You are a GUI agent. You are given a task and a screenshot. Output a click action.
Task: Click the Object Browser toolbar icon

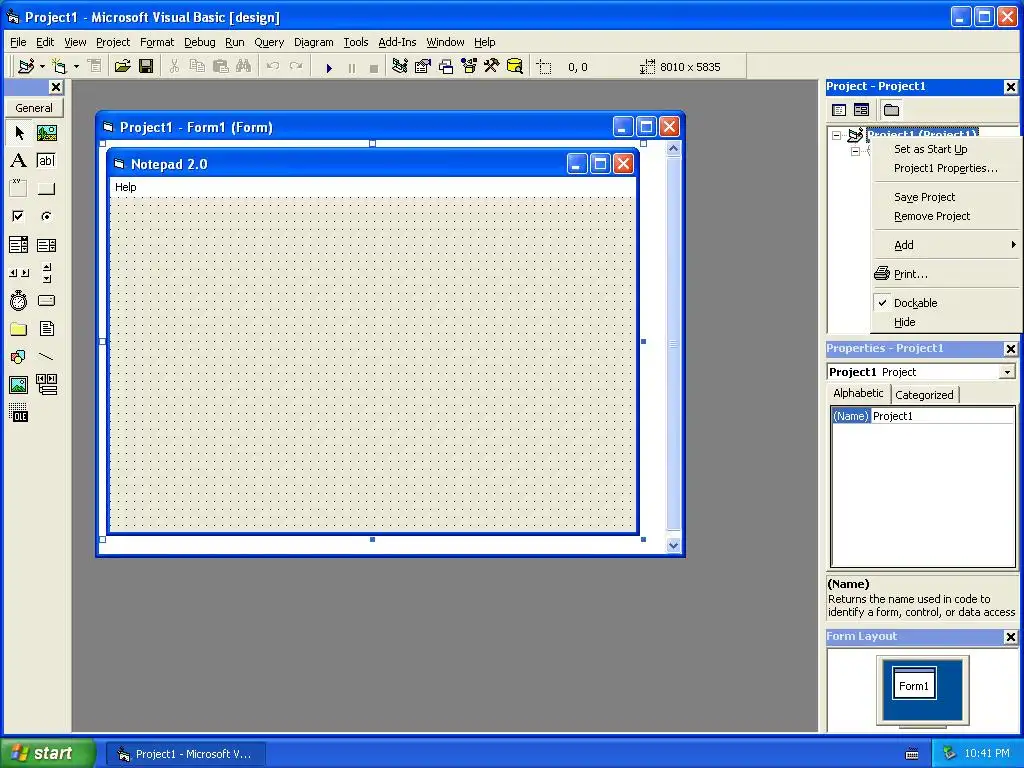469,67
